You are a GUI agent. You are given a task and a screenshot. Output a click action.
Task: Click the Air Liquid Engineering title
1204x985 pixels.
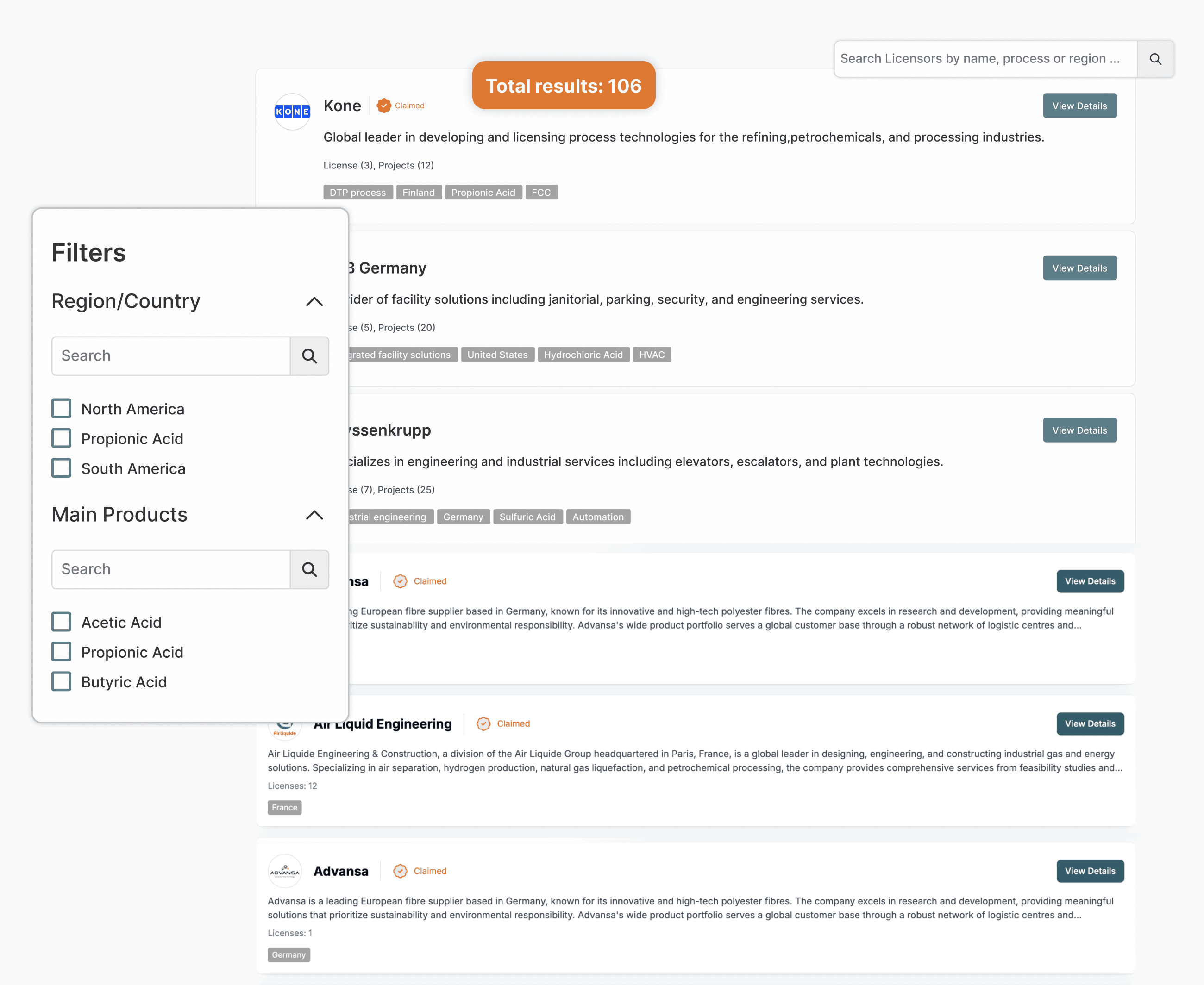pyautogui.click(x=383, y=723)
